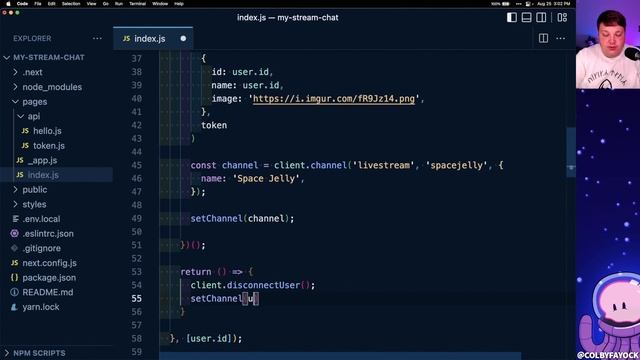Viewport: 640px width, 360px height.
Task: Open README.md file
Action: coord(48,292)
